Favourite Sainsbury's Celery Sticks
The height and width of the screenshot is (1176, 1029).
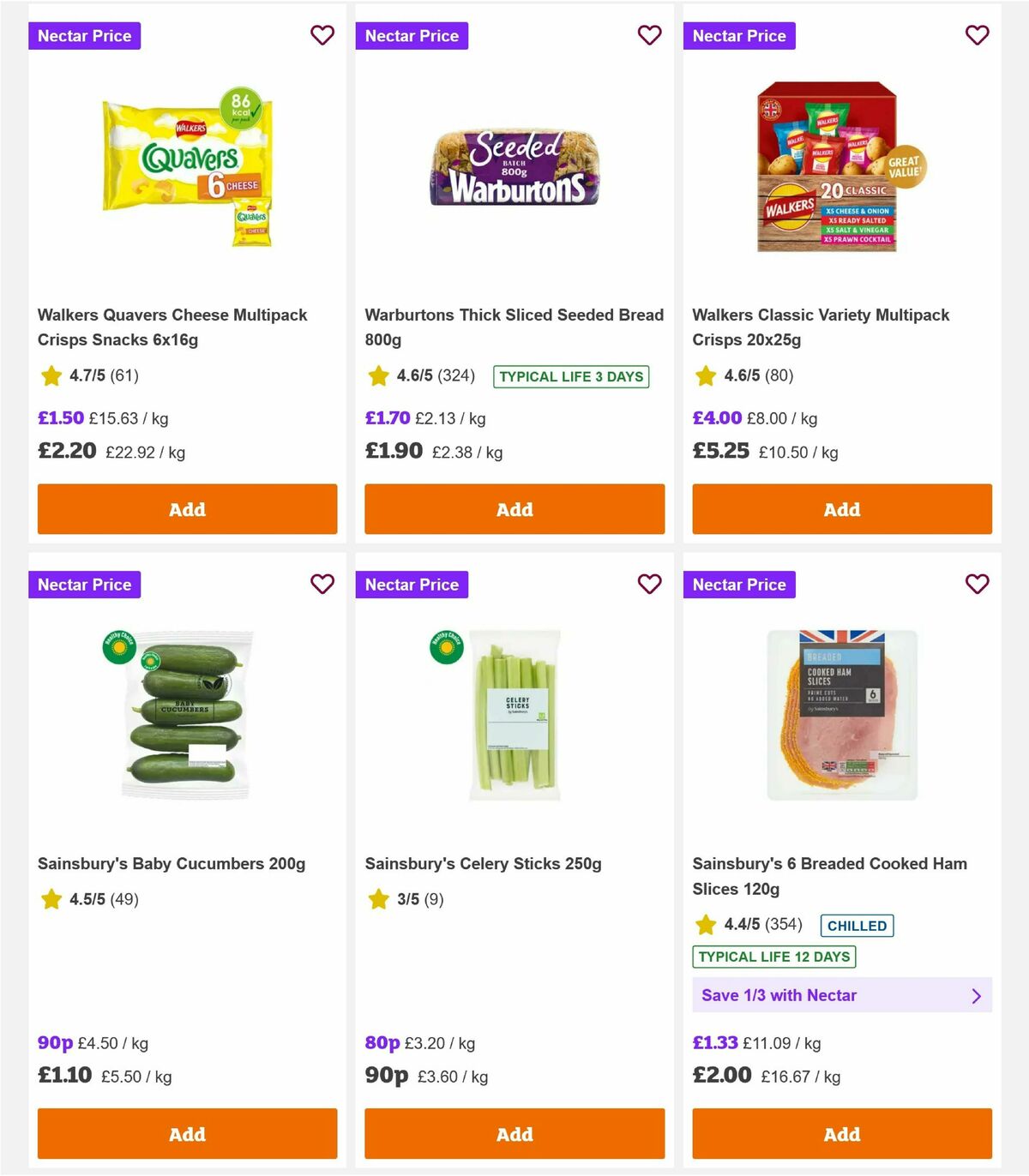coord(650,584)
